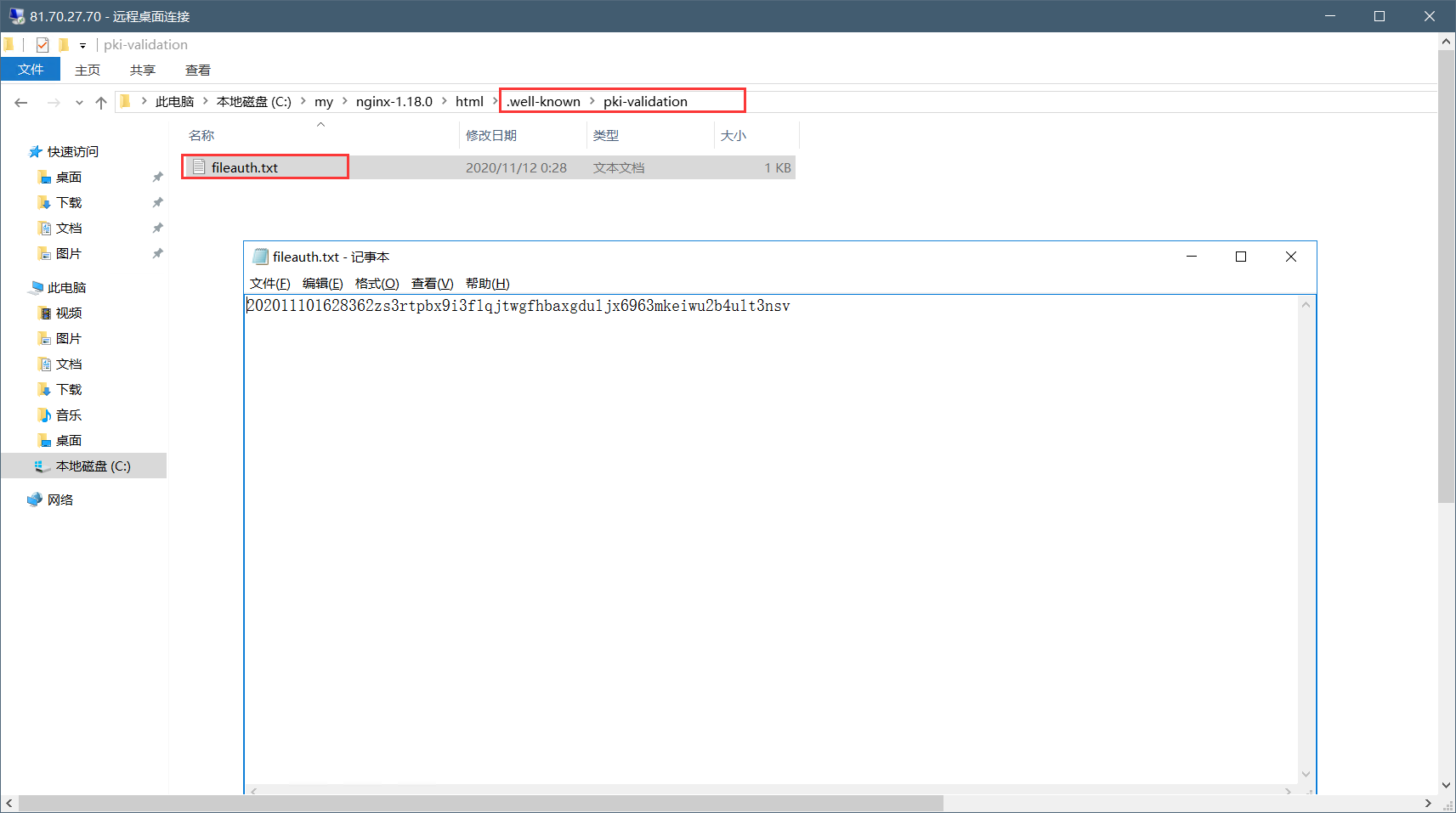
Task: Click the remote desktop vertical scrollbar thumb
Action: click(1447, 276)
